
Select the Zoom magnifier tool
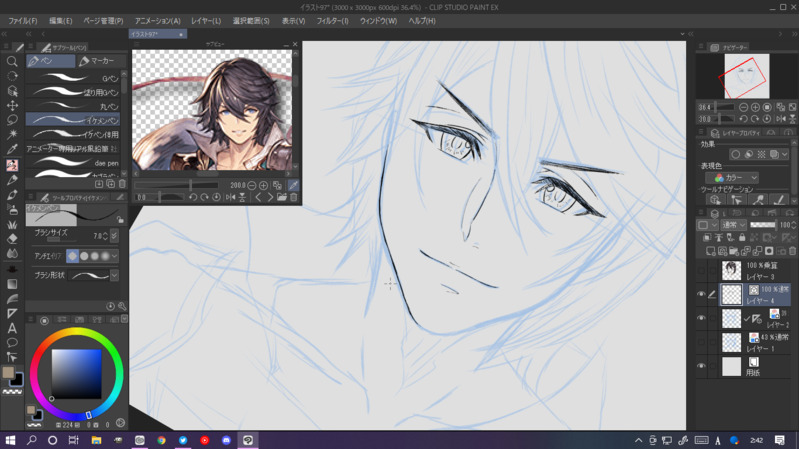point(12,62)
